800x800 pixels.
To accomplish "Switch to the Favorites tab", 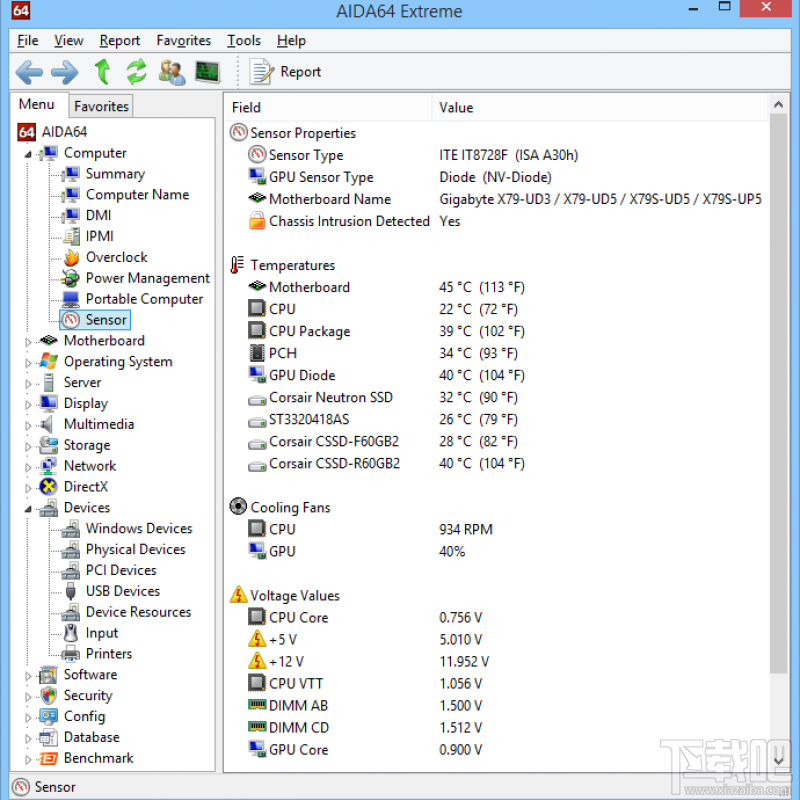I will (x=101, y=106).
